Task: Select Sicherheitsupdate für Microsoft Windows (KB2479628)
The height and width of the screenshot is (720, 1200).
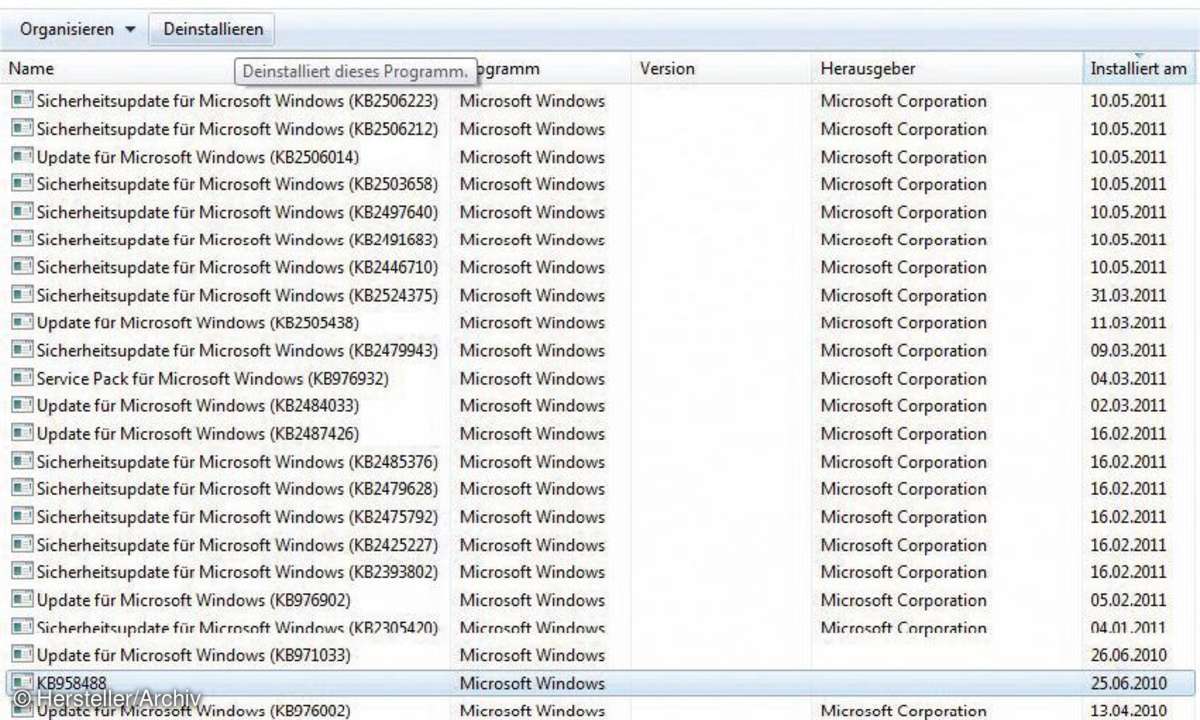Action: (x=238, y=489)
